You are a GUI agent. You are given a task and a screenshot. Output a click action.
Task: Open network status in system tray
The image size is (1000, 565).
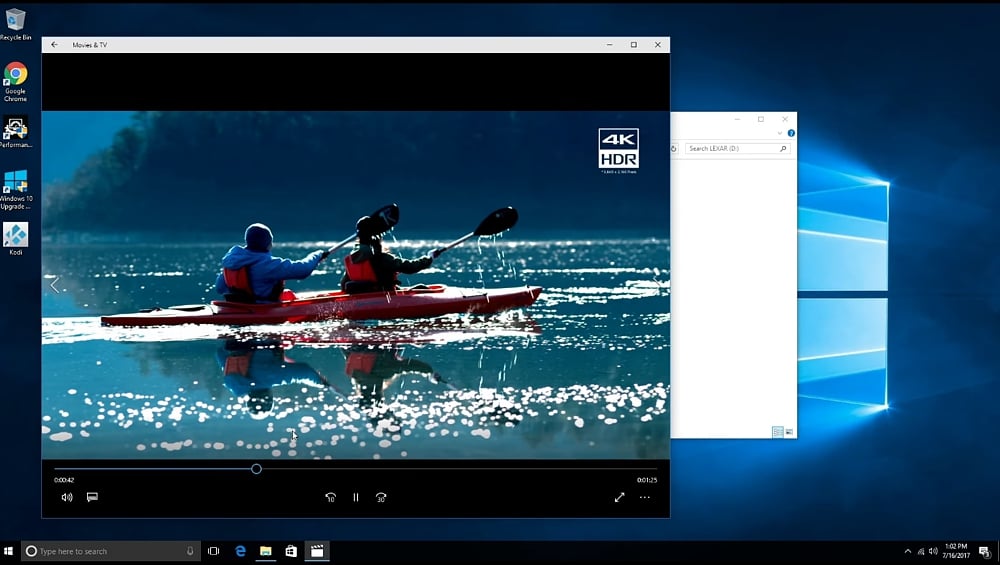pos(921,551)
